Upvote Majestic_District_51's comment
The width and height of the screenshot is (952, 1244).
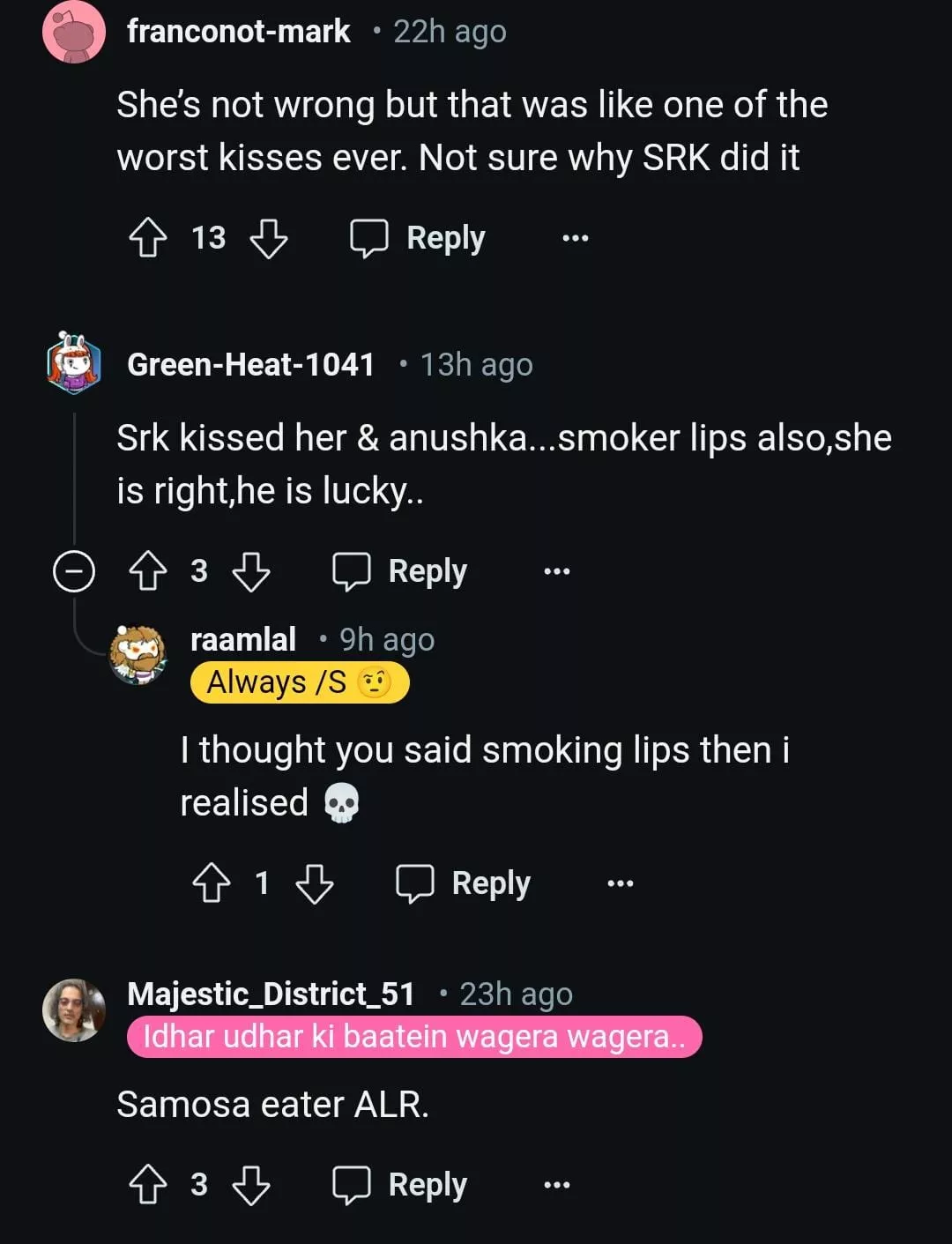pyautogui.click(x=147, y=1184)
